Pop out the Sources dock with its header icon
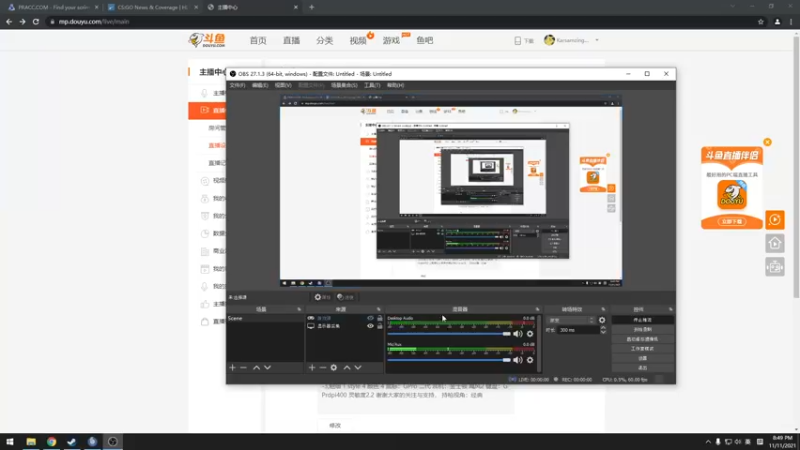Image resolution: width=800 pixels, height=450 pixels. pos(379,309)
